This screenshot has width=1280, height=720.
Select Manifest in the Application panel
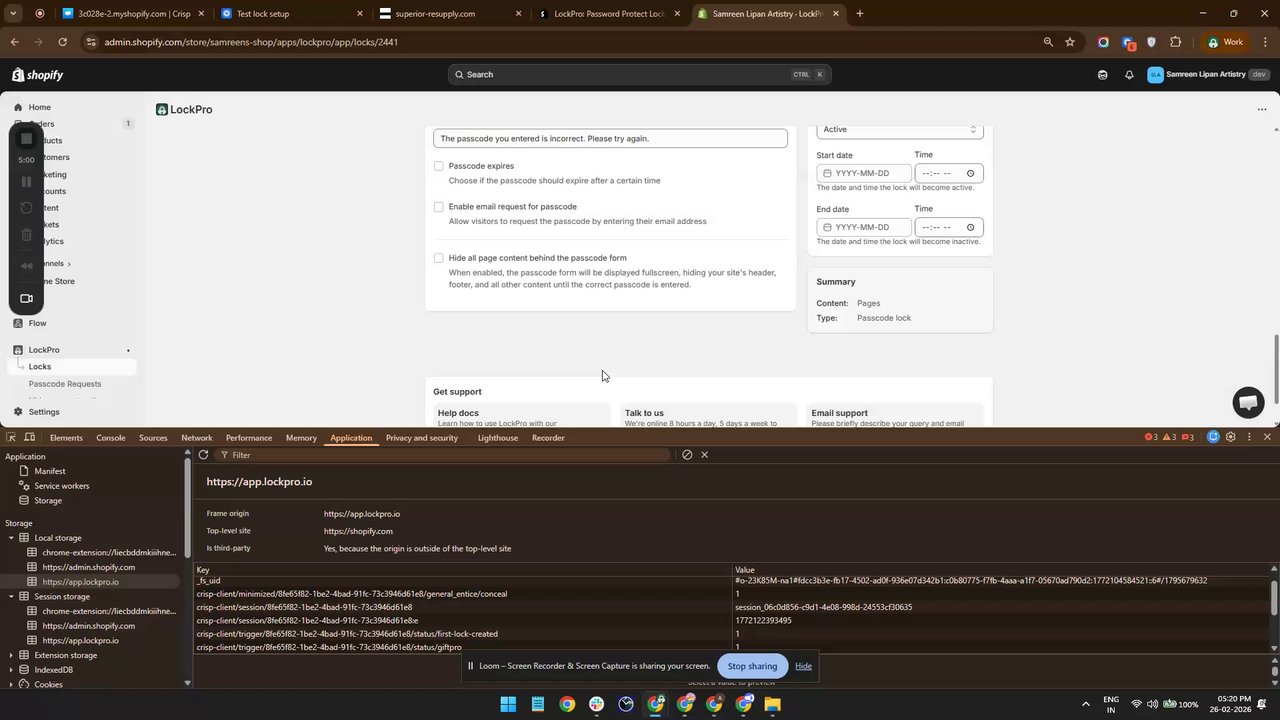(x=50, y=471)
